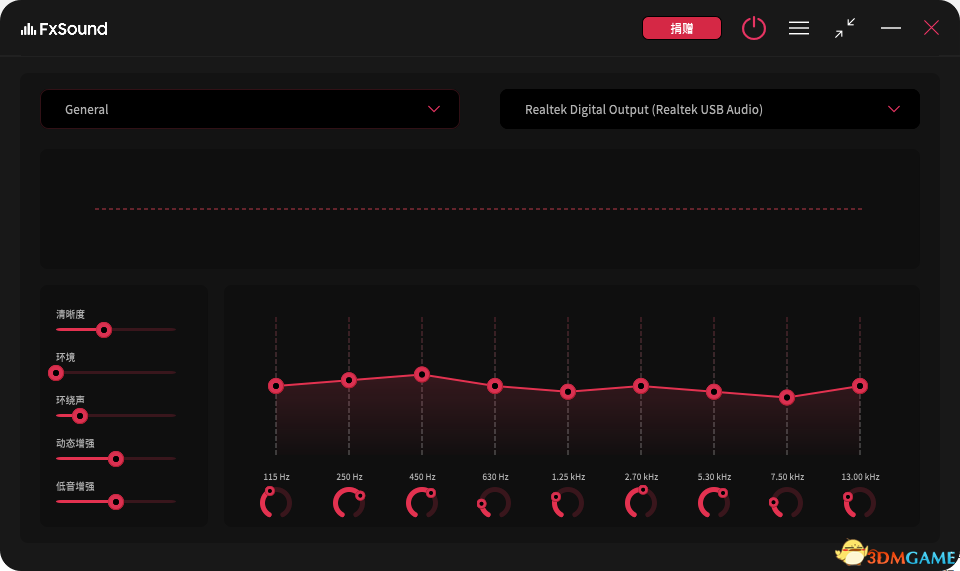Toggle the FxSound power button
The image size is (960, 571).
click(x=753, y=28)
